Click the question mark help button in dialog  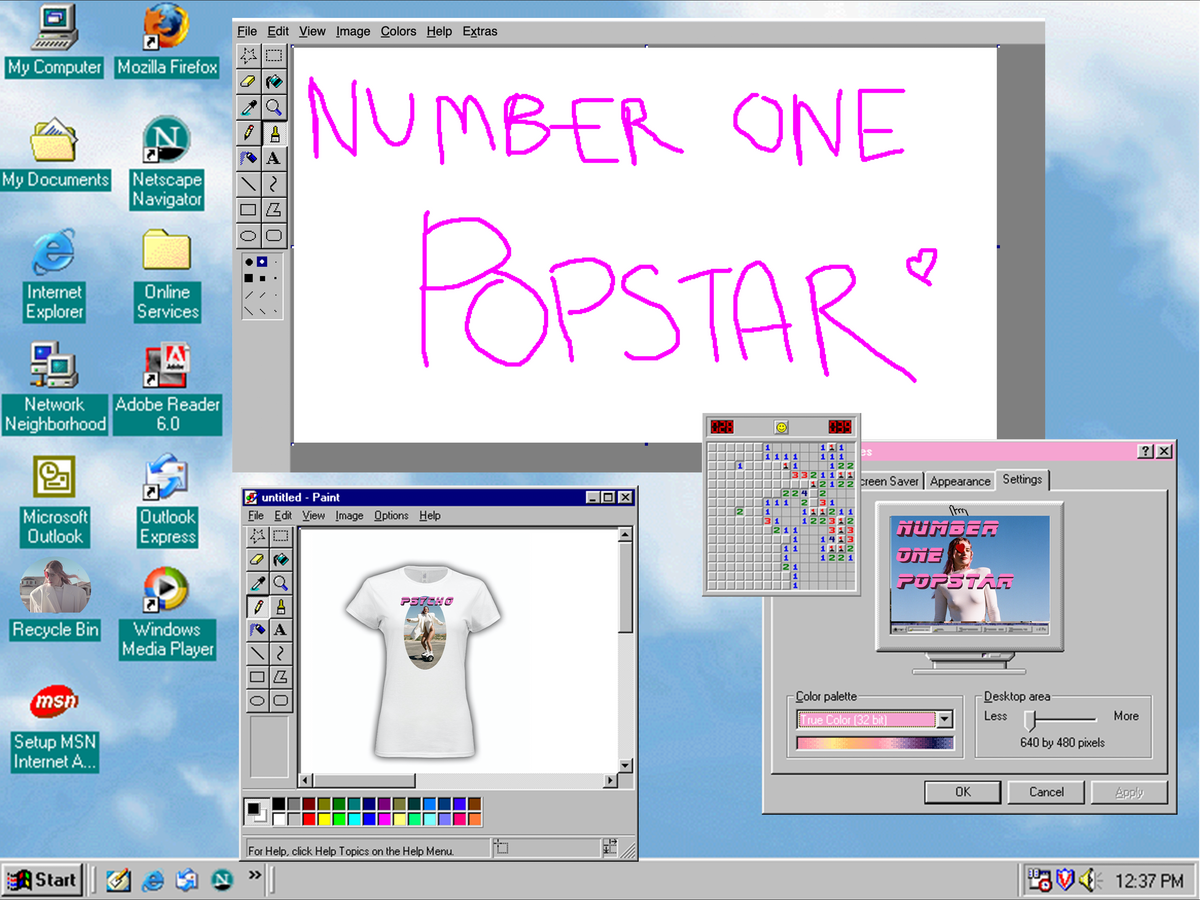pos(1146,452)
